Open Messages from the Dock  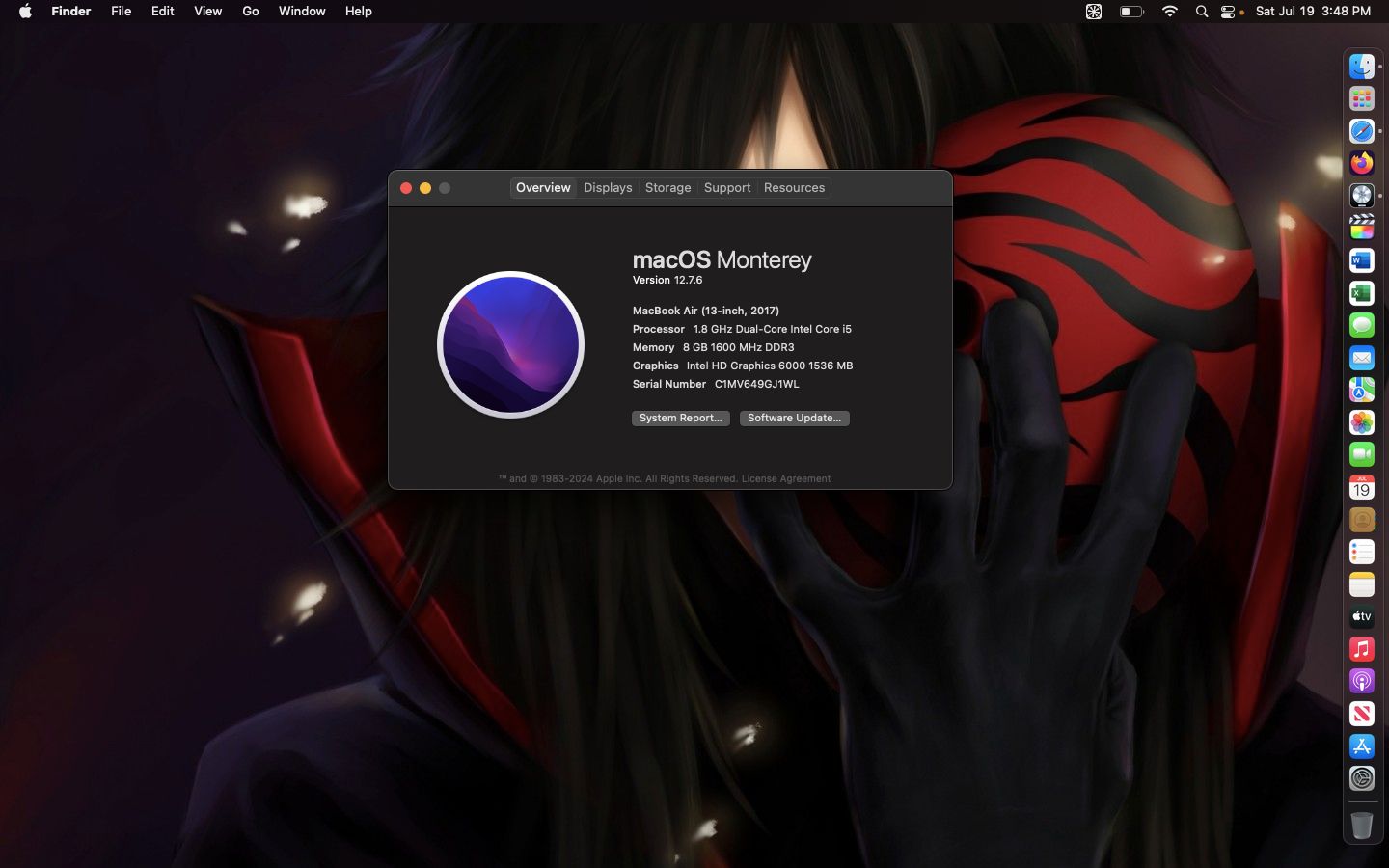coord(1361,325)
